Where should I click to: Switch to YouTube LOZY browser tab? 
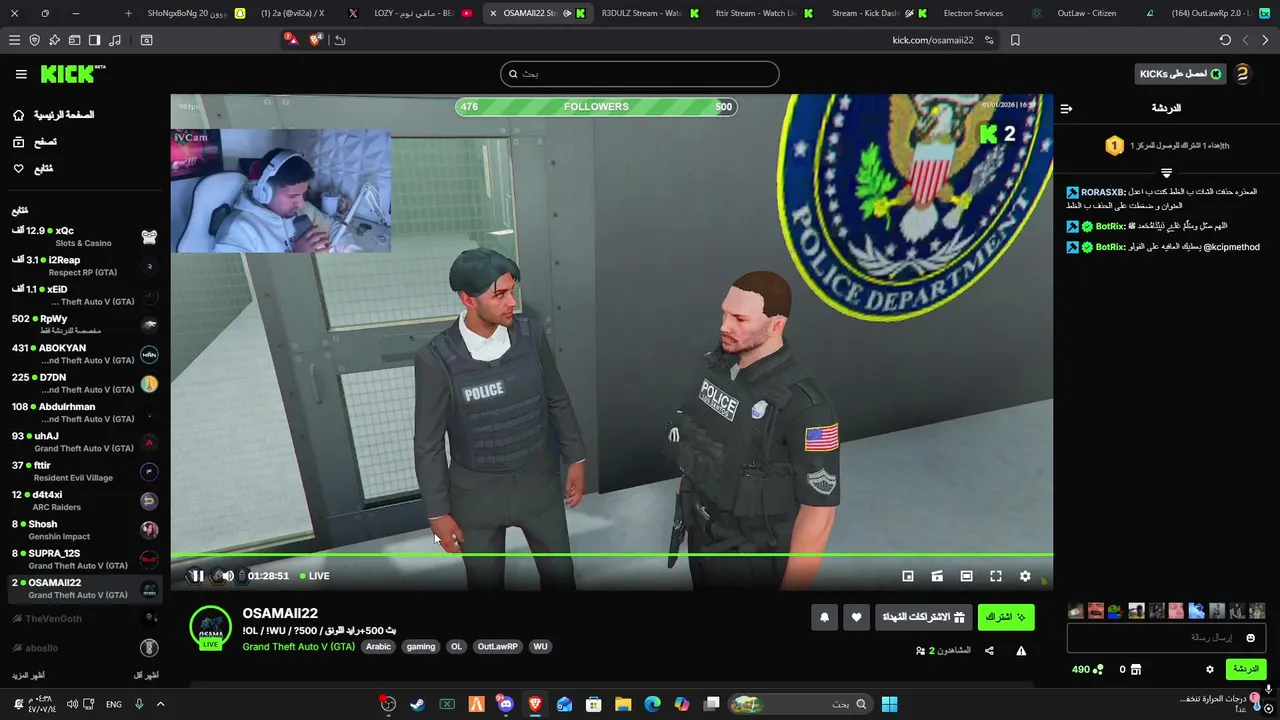422,13
